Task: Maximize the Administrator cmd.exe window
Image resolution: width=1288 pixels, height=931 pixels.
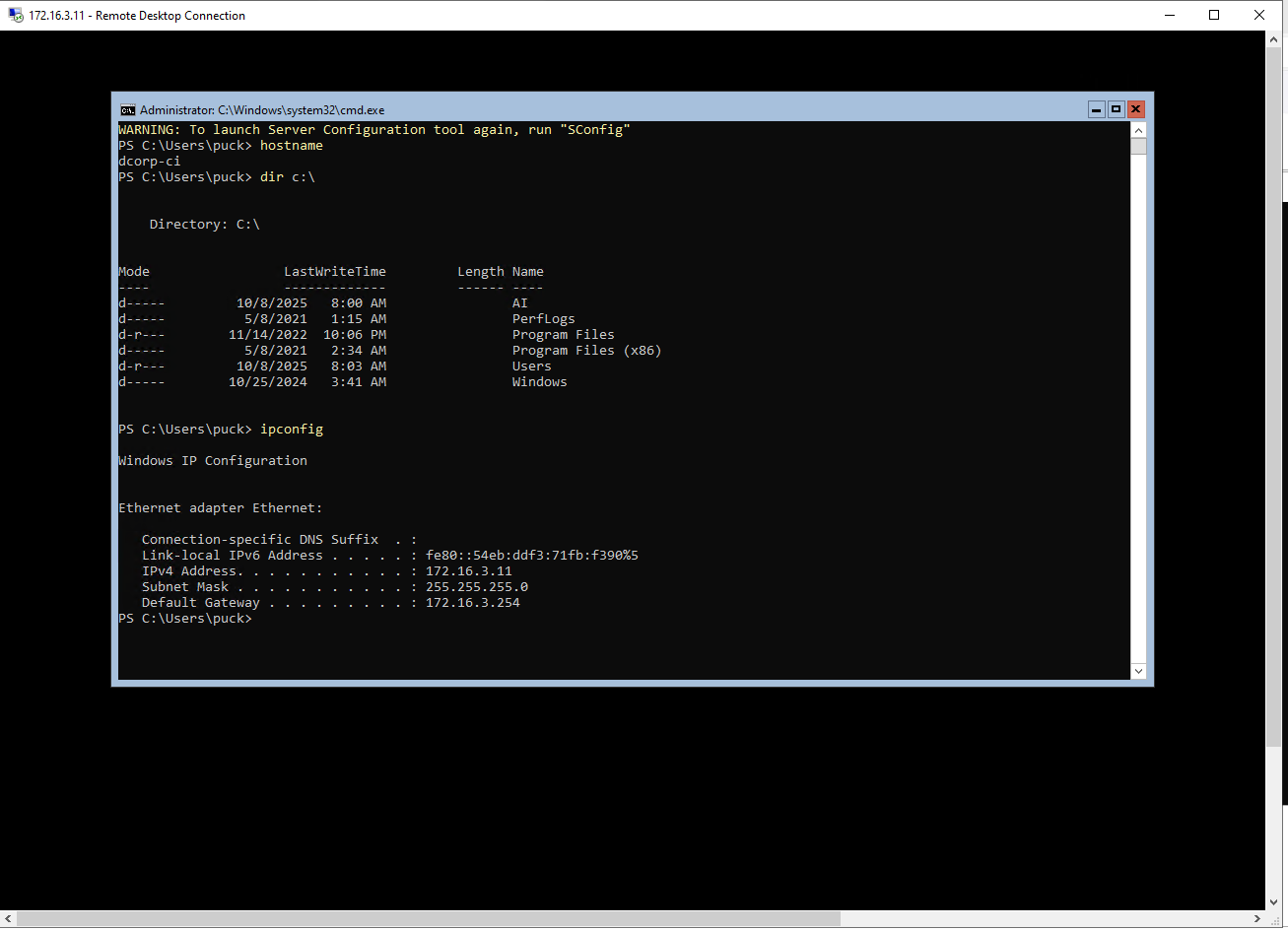Action: point(1116,109)
